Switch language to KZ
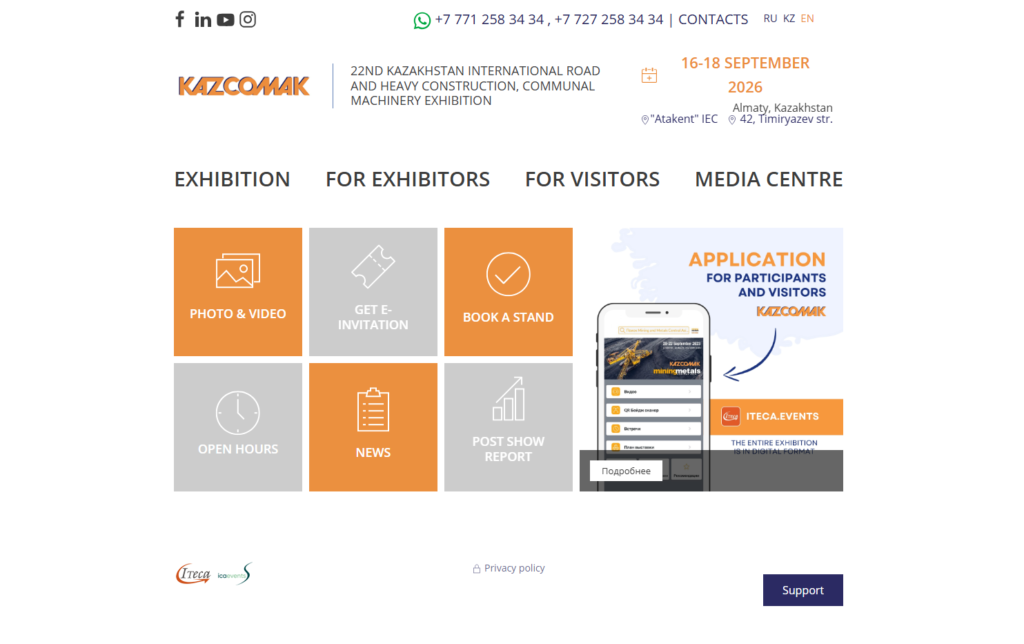Viewport: 1024px width, 644px height. 789,19
